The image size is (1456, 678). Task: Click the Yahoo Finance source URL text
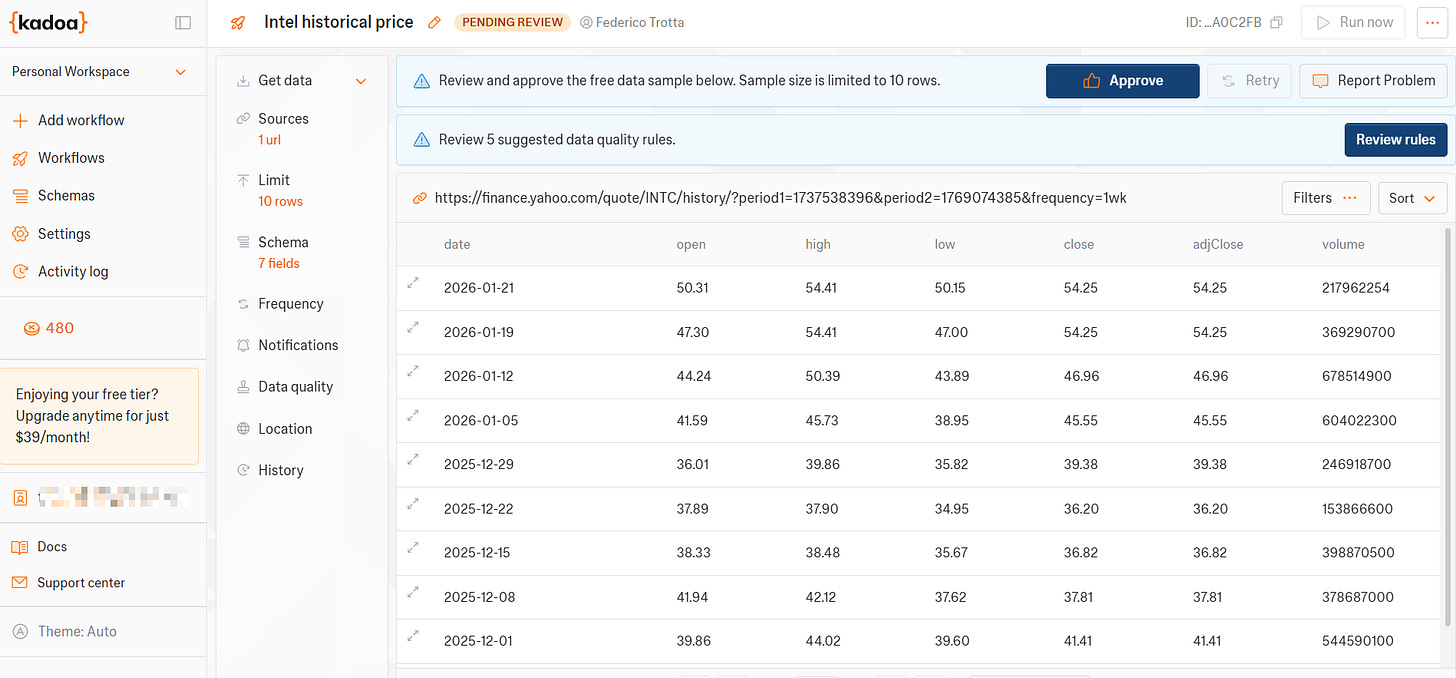[x=781, y=198]
